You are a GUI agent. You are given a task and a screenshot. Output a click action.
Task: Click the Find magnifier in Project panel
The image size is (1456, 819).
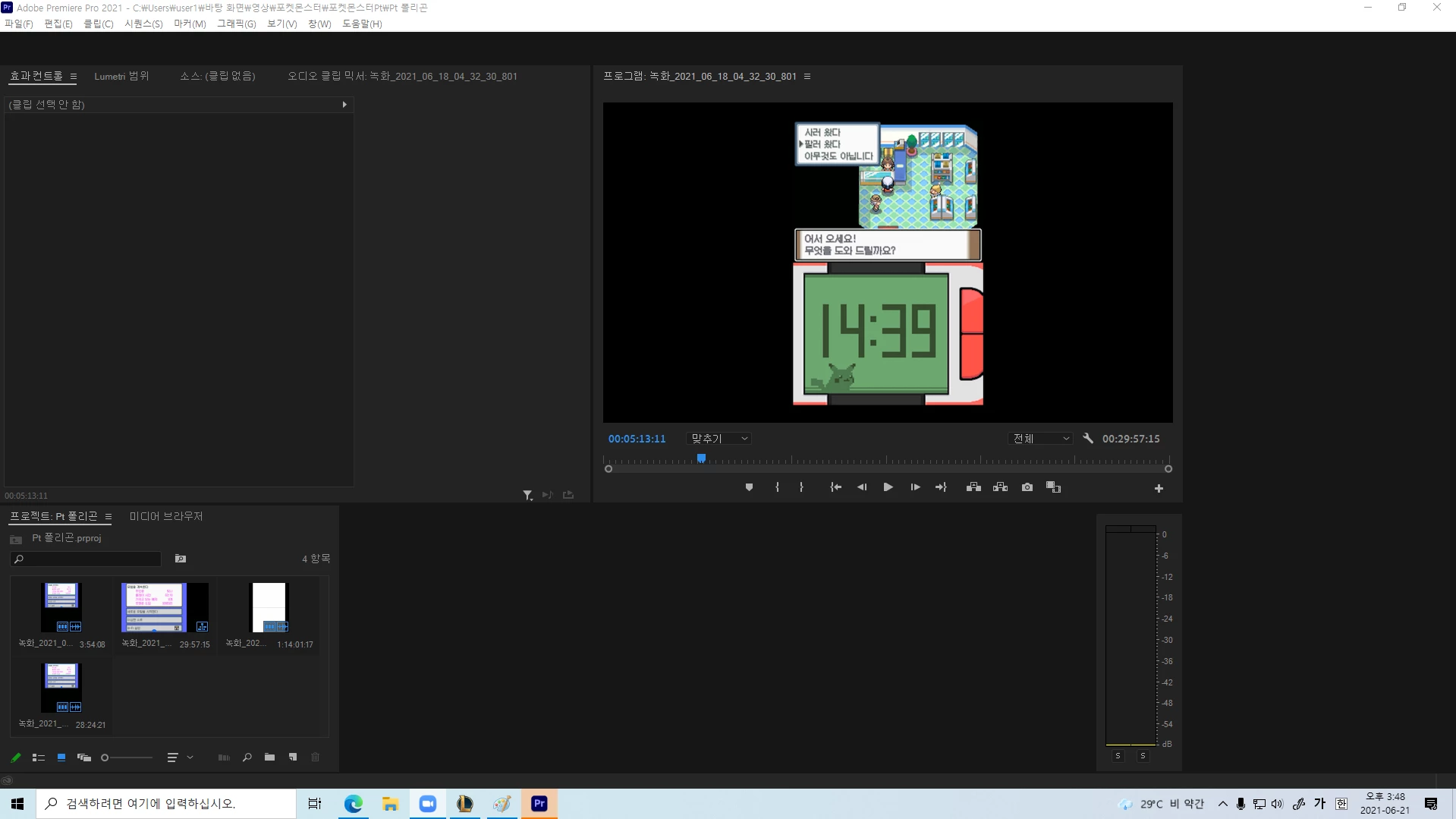coord(247,758)
